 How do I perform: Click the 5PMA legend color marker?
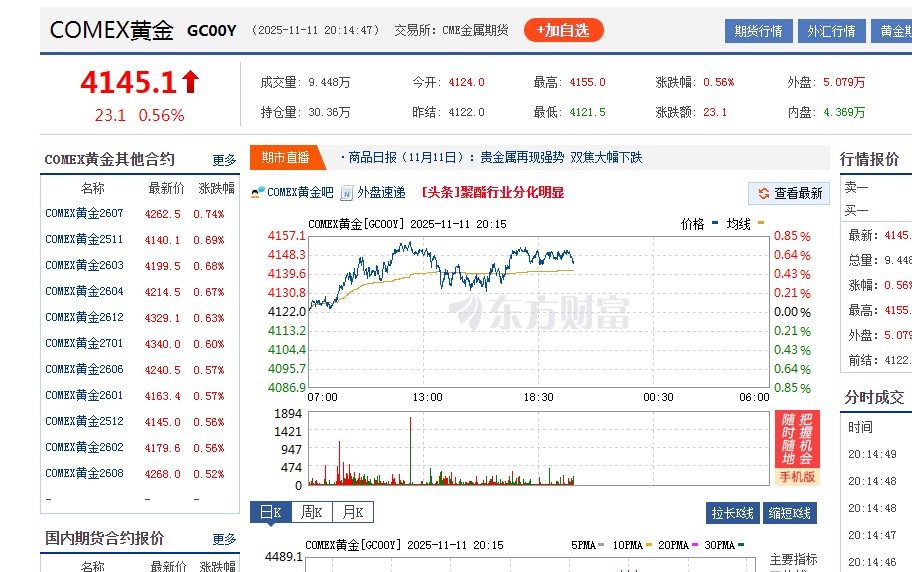(601, 545)
